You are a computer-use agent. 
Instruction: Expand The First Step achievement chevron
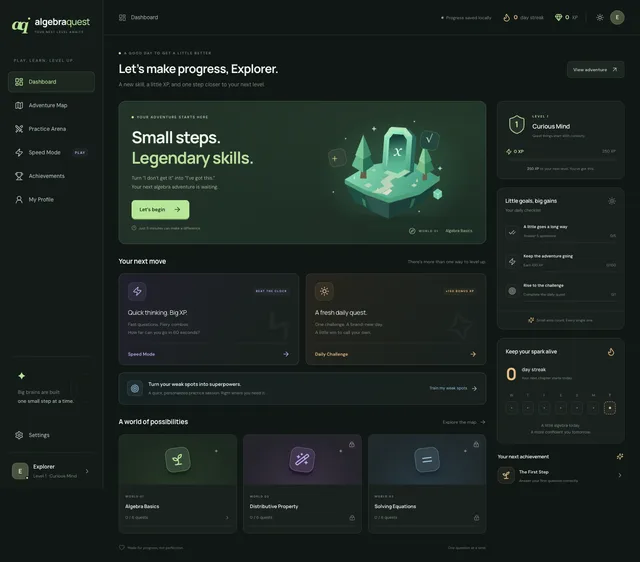pyautogui.click(x=620, y=475)
